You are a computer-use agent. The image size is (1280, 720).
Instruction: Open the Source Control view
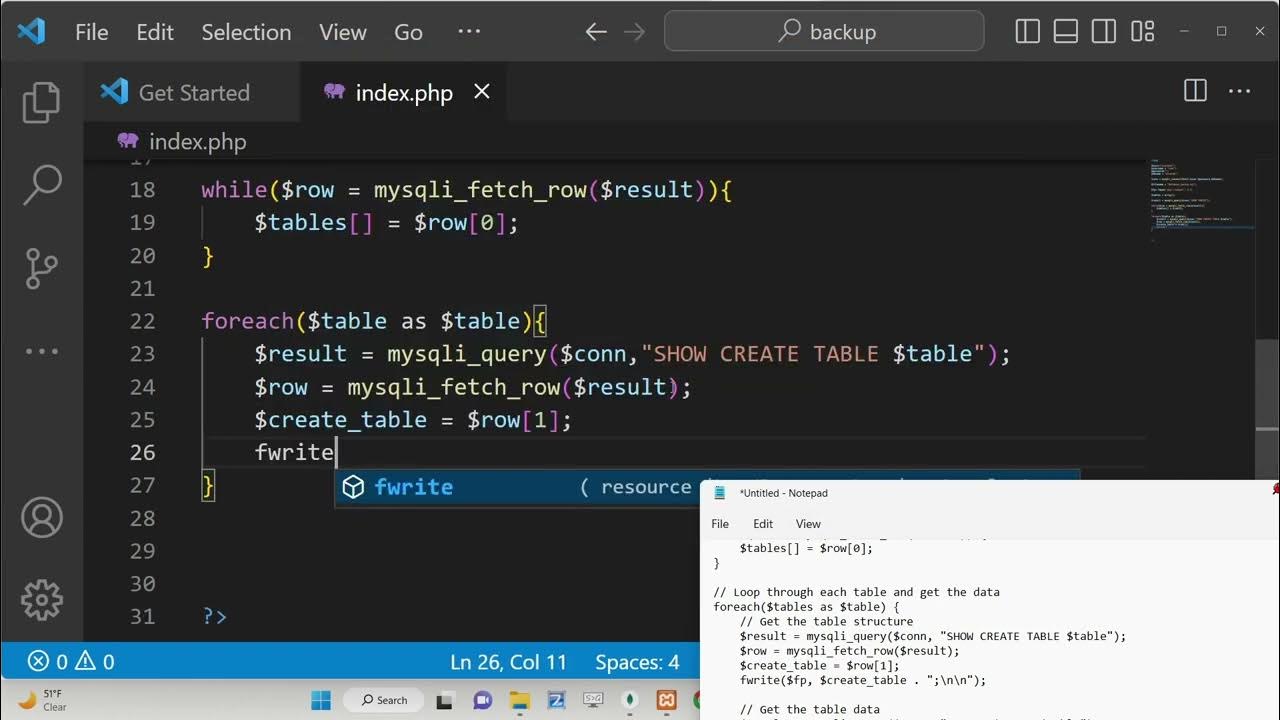[x=41, y=268]
